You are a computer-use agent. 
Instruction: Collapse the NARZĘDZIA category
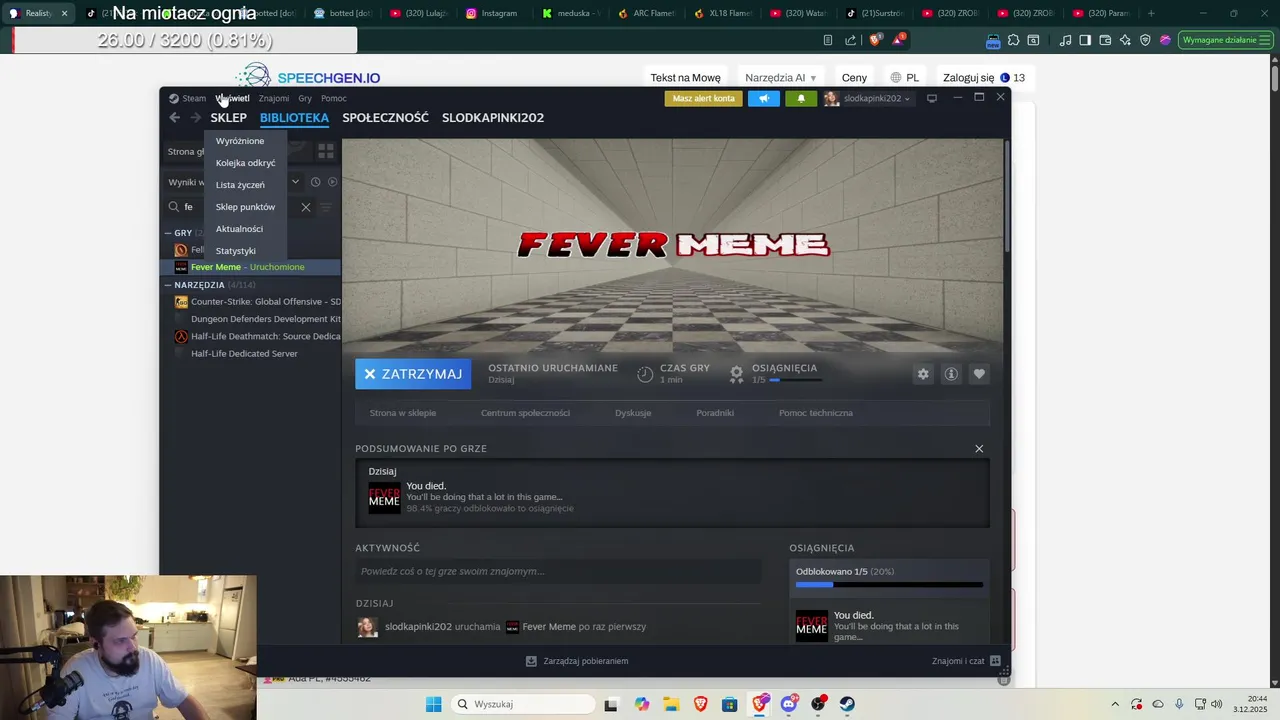tap(169, 285)
